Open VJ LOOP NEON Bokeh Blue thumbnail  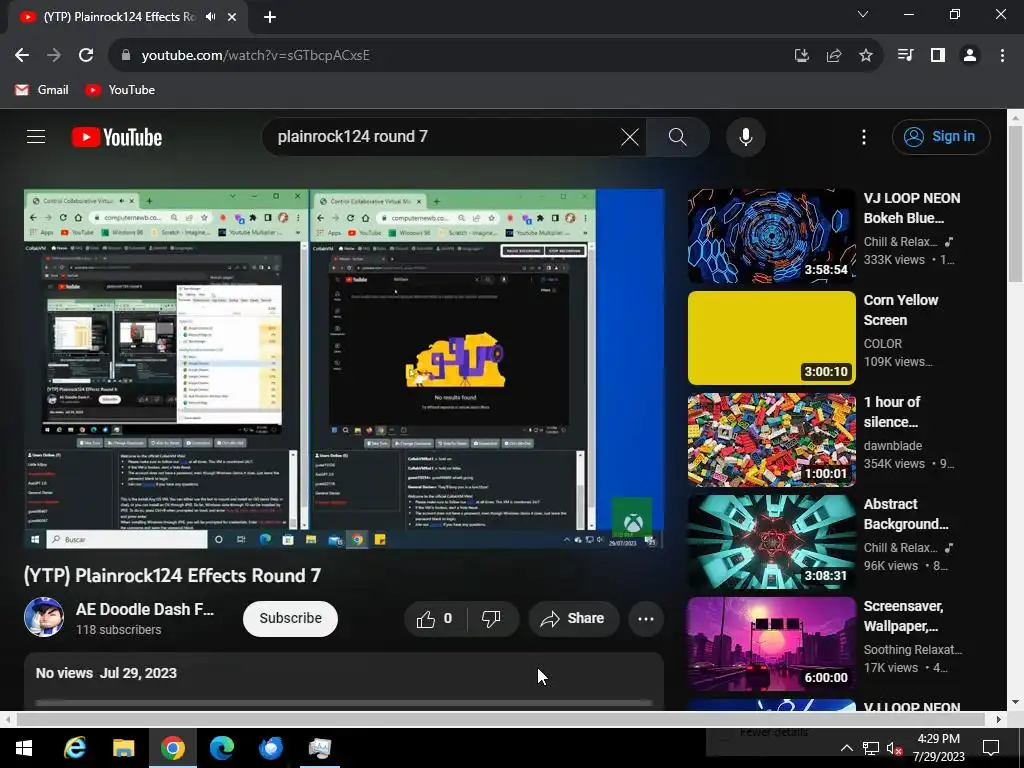click(x=771, y=236)
